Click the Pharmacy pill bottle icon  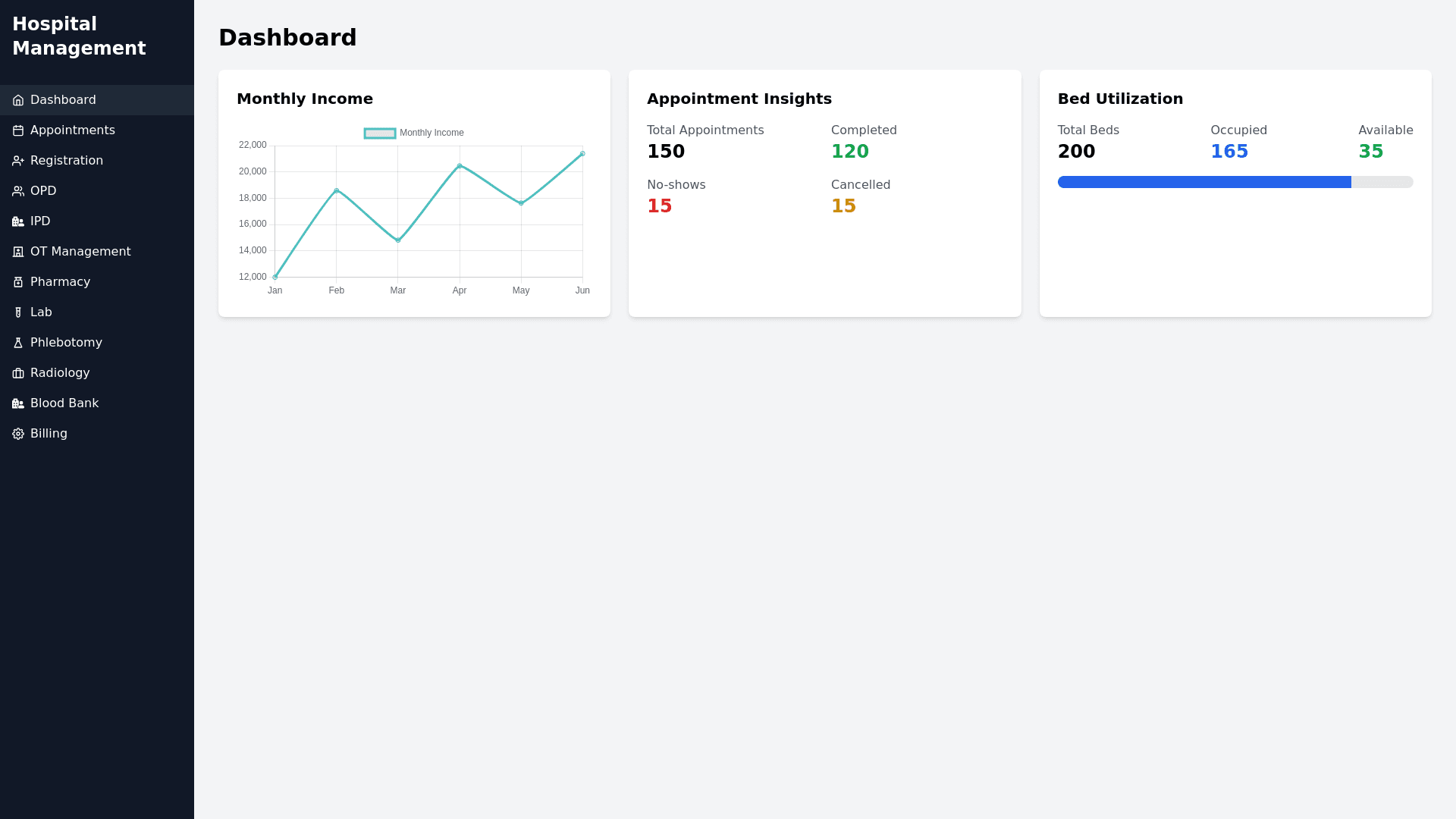coord(18,282)
